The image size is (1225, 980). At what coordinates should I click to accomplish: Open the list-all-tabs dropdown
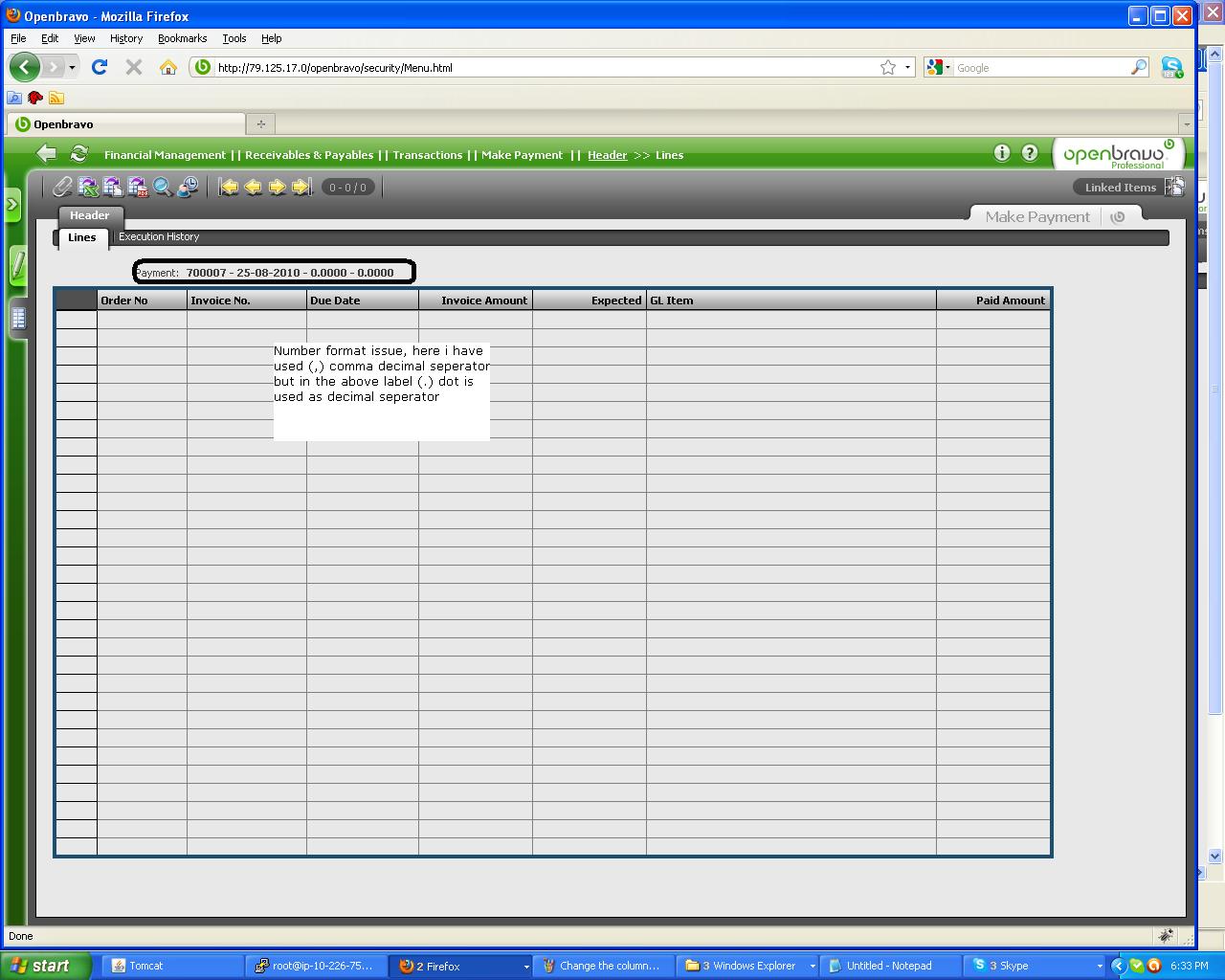click(x=1187, y=124)
